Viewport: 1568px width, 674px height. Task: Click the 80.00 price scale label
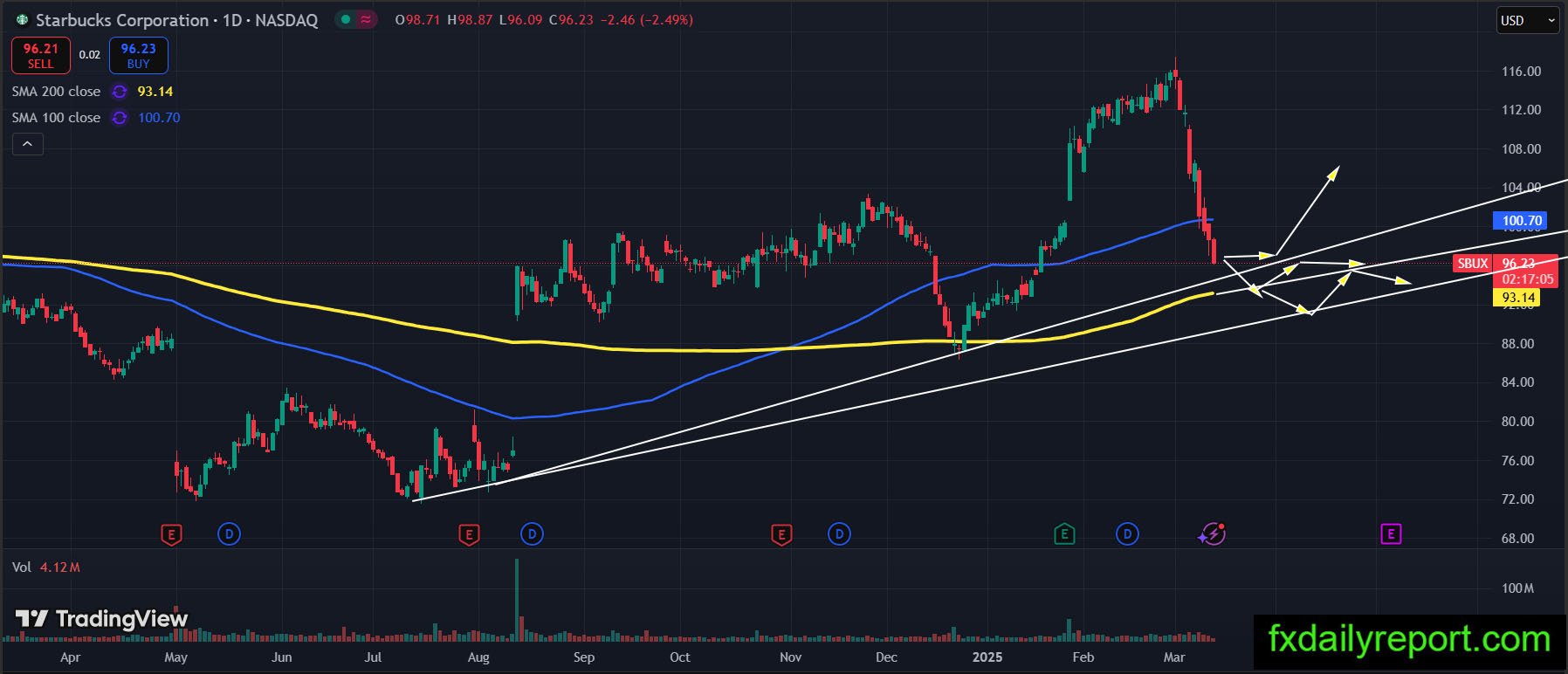(x=1517, y=422)
